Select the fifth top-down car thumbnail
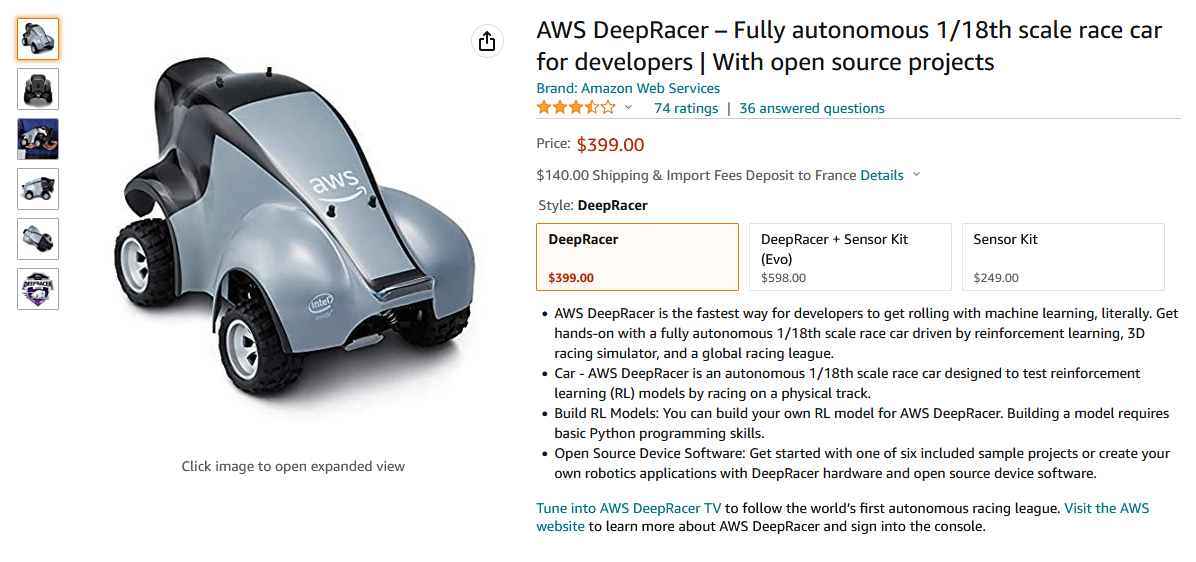The width and height of the screenshot is (1196, 562). point(38,239)
